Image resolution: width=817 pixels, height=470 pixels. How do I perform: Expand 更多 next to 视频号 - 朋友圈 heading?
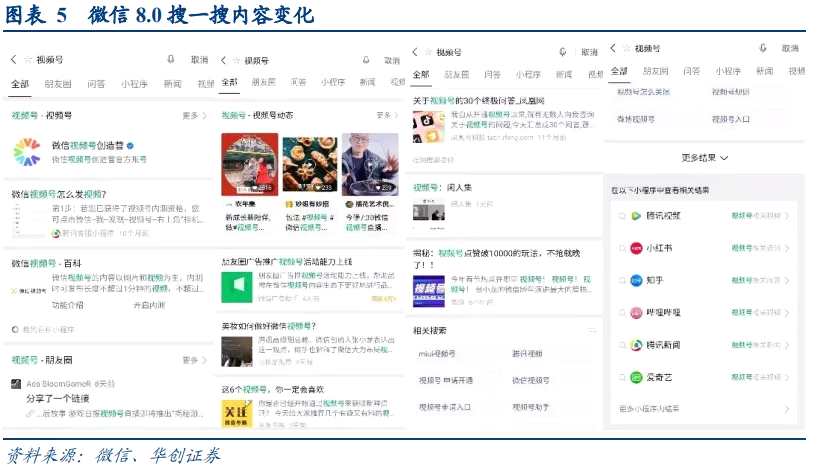(194, 360)
